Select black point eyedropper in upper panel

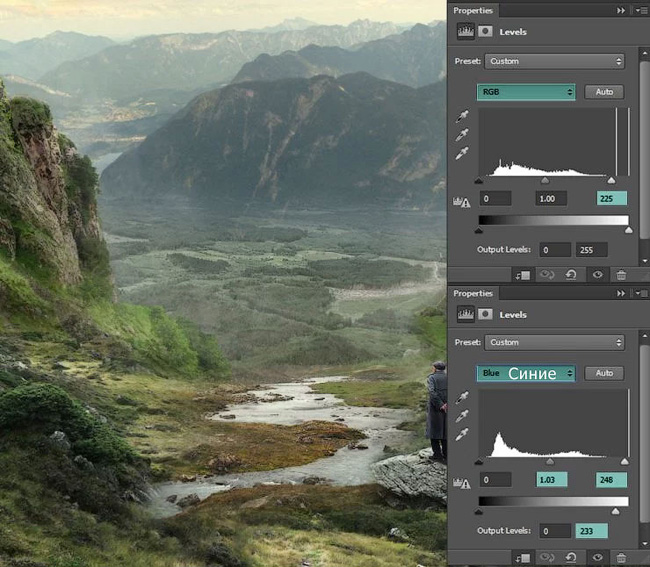click(x=462, y=116)
